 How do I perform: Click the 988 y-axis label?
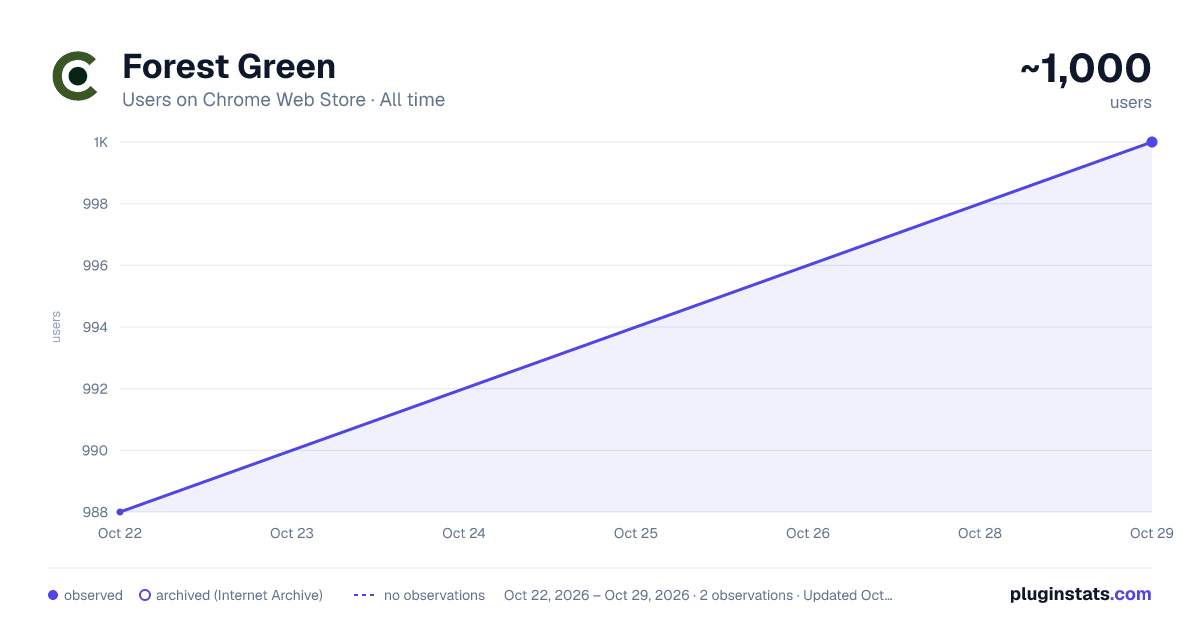pos(96,512)
